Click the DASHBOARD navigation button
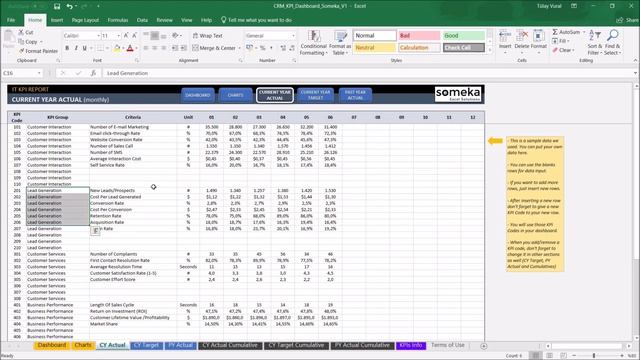 [198, 95]
